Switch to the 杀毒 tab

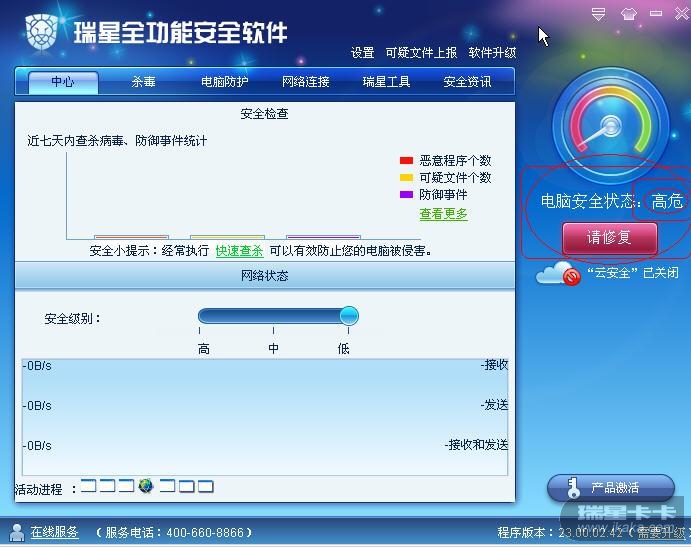(144, 82)
